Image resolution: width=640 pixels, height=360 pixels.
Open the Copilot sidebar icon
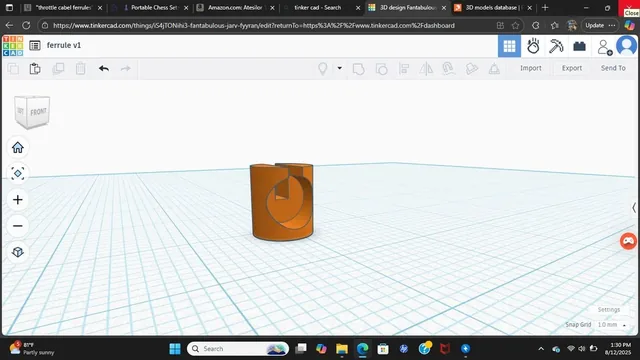(630, 25)
